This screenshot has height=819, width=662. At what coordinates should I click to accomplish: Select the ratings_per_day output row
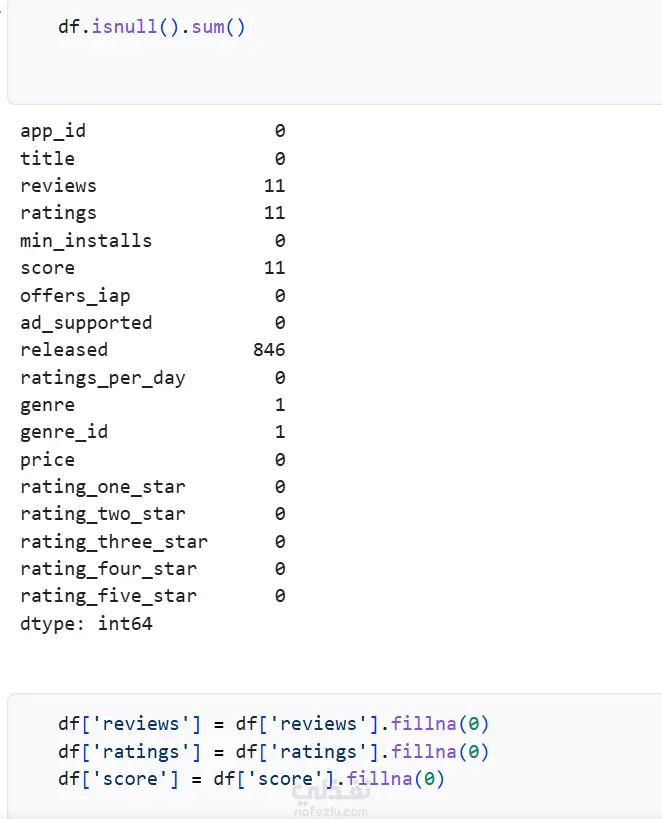(x=153, y=378)
